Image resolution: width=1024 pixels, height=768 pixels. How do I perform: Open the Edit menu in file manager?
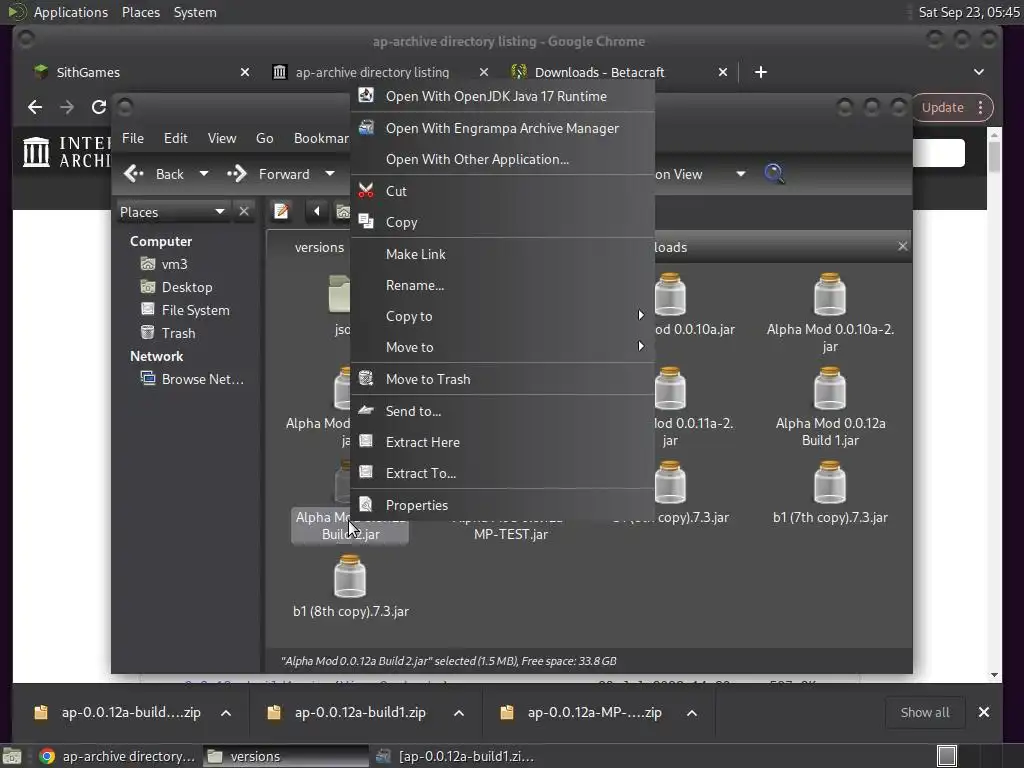(175, 138)
